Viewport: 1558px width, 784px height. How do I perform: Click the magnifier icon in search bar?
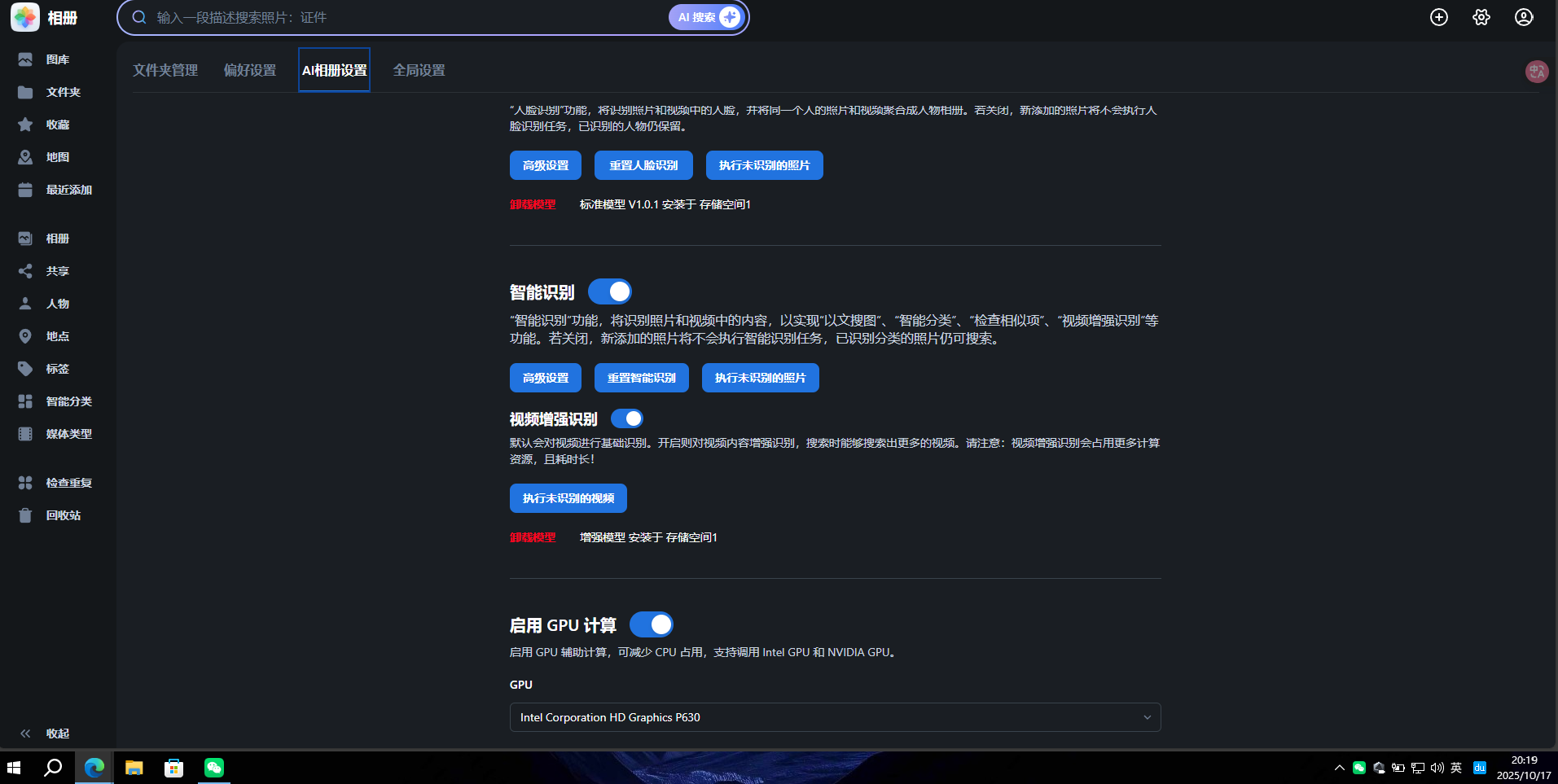139,17
